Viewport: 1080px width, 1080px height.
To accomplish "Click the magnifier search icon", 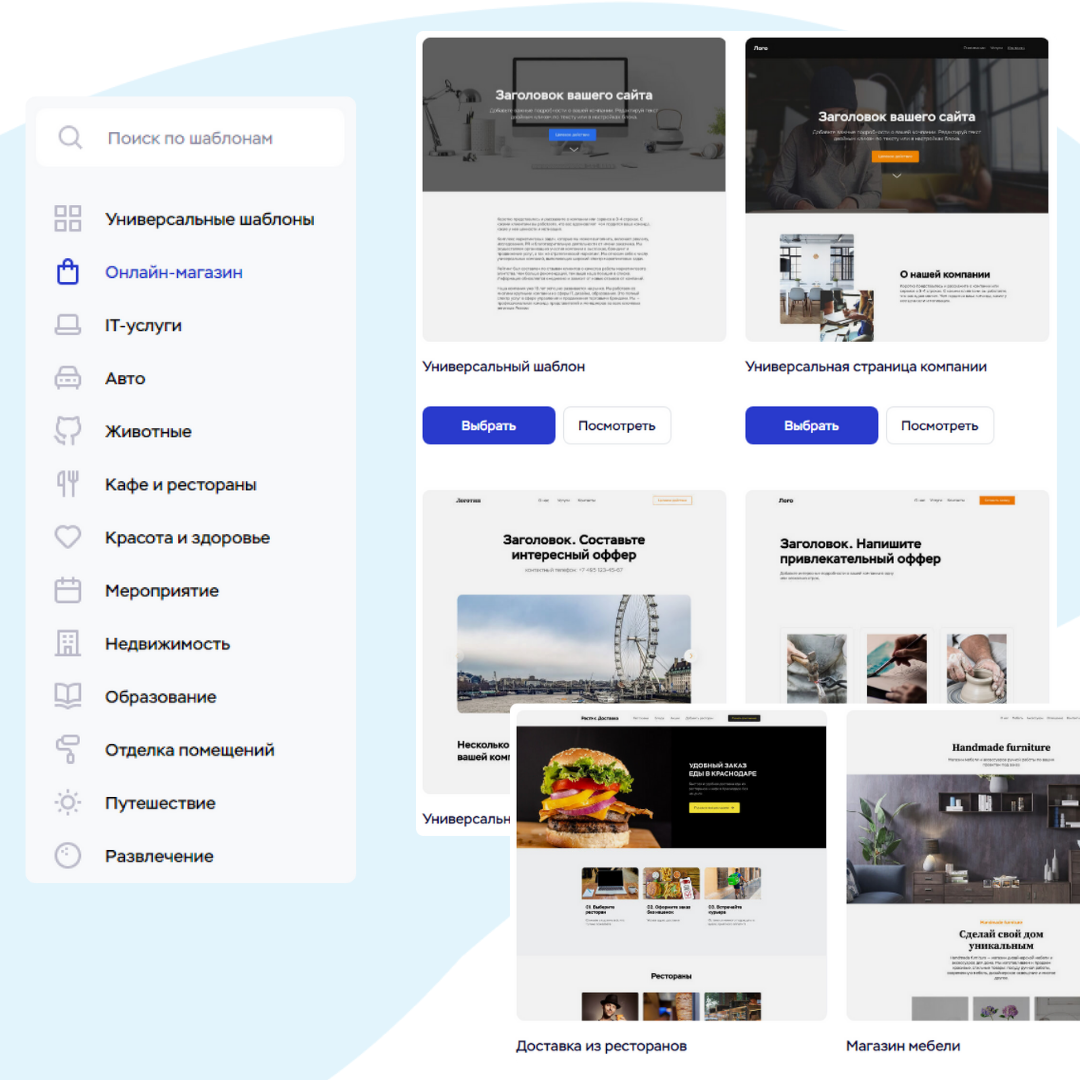I will coord(70,138).
